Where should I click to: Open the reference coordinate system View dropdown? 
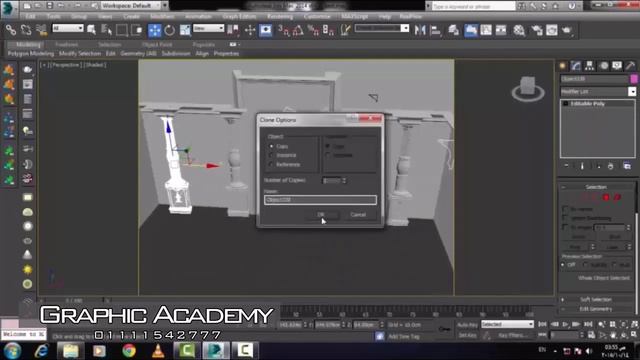(x=209, y=28)
